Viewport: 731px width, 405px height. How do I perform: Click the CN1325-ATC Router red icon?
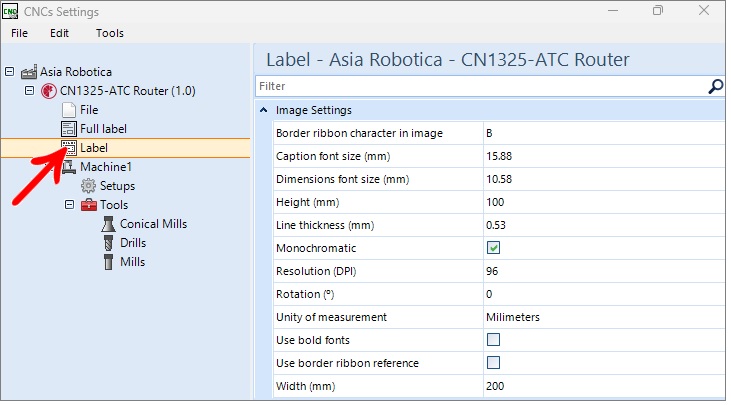(x=49, y=91)
